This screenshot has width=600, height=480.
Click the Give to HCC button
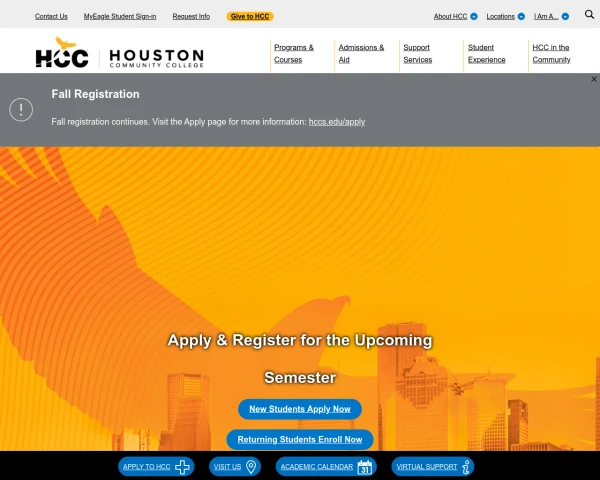[x=250, y=16]
